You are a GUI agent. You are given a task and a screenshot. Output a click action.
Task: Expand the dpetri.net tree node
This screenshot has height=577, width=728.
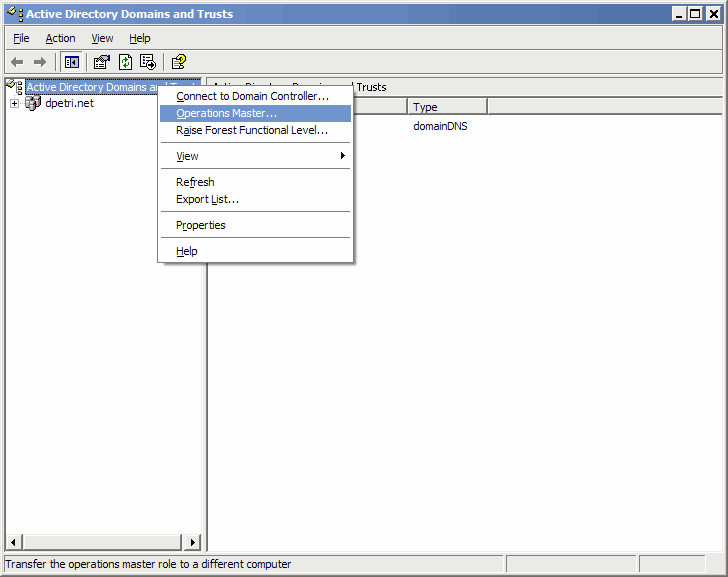(x=14, y=104)
